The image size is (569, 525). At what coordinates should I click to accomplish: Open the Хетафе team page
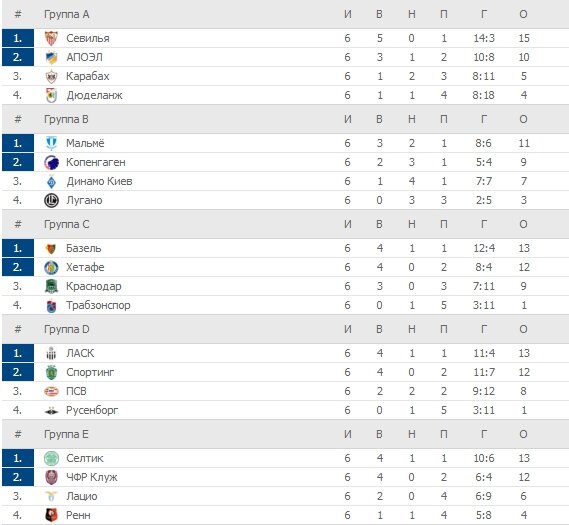(85, 267)
